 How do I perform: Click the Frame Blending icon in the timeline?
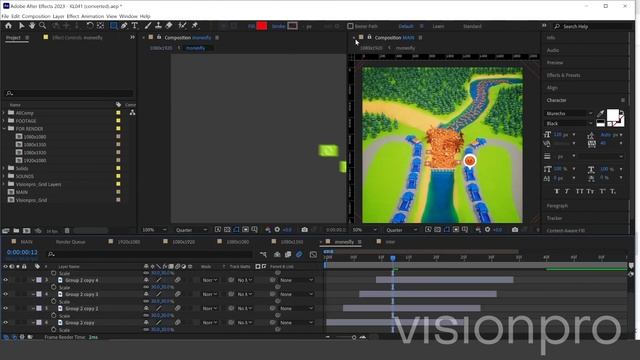288,254
